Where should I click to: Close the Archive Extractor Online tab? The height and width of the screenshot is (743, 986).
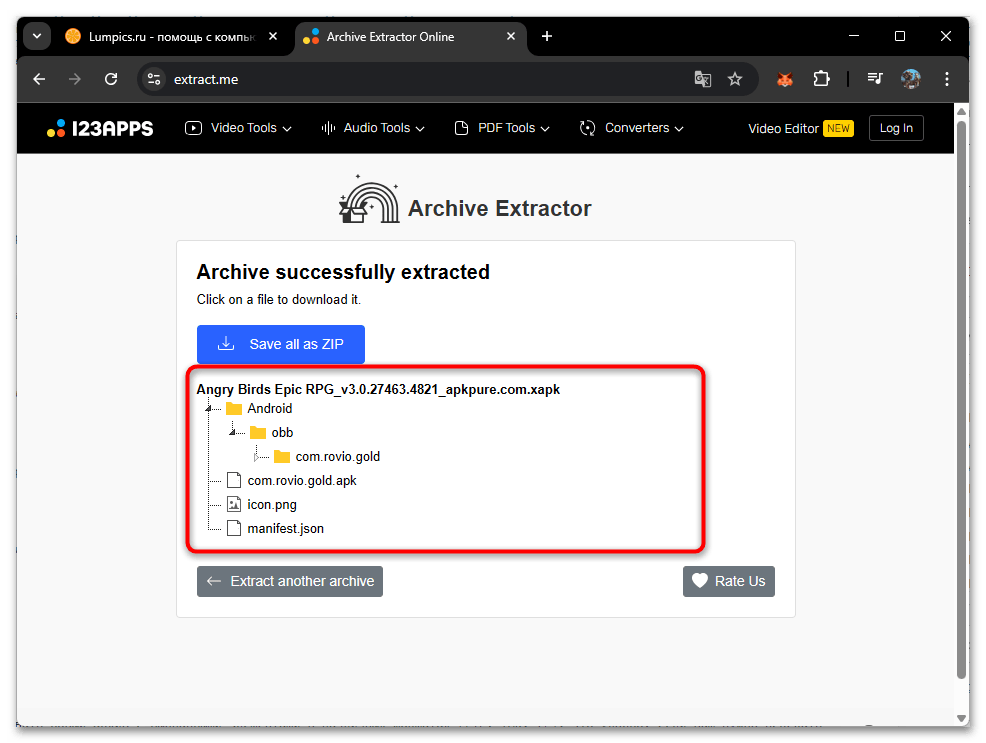[511, 36]
